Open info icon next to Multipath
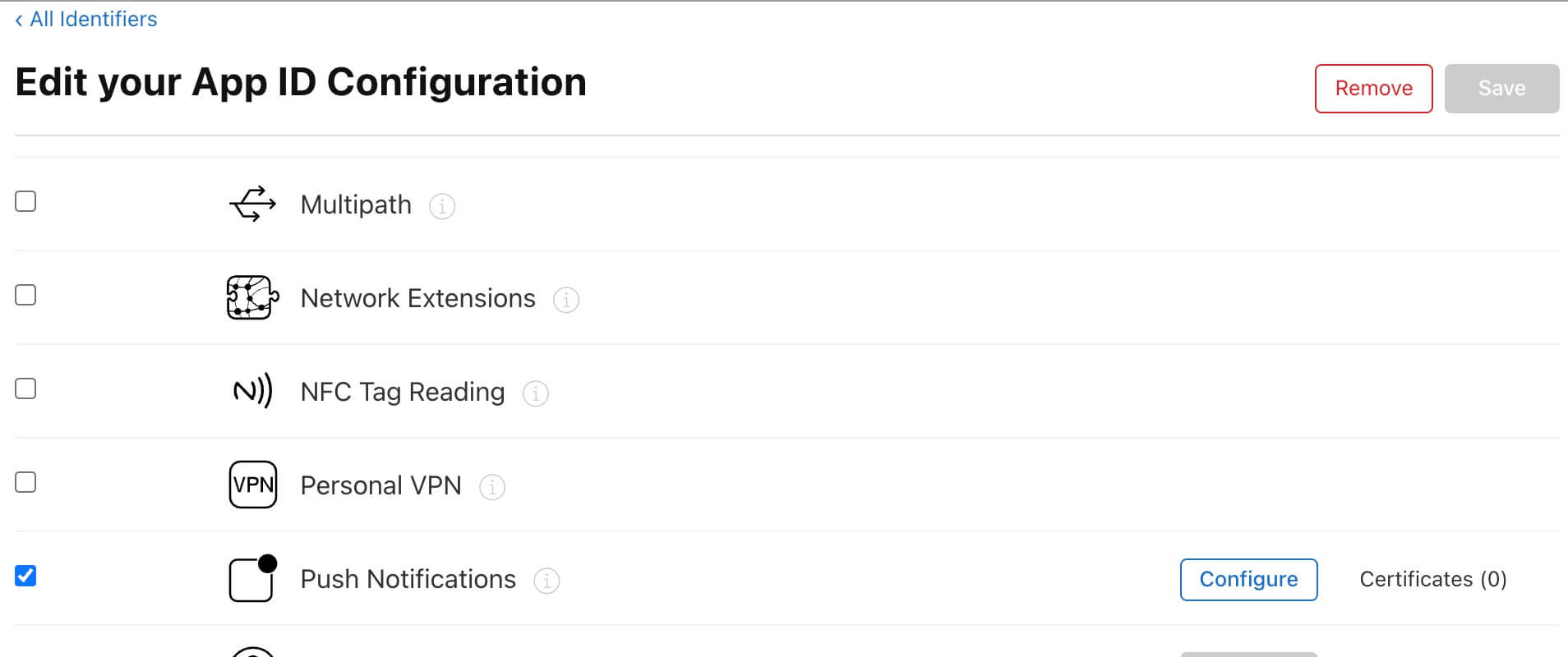 (x=442, y=206)
